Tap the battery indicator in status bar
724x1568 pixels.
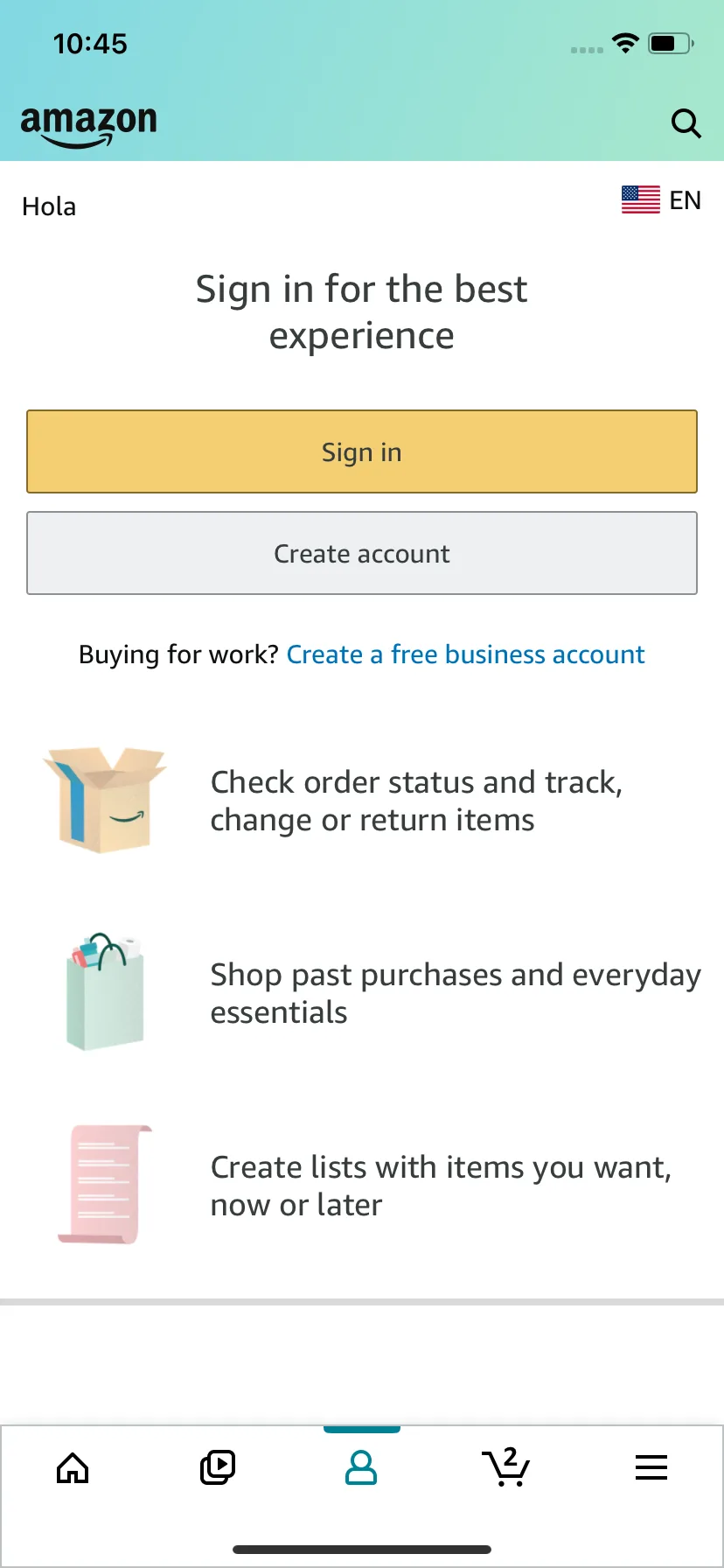[671, 43]
